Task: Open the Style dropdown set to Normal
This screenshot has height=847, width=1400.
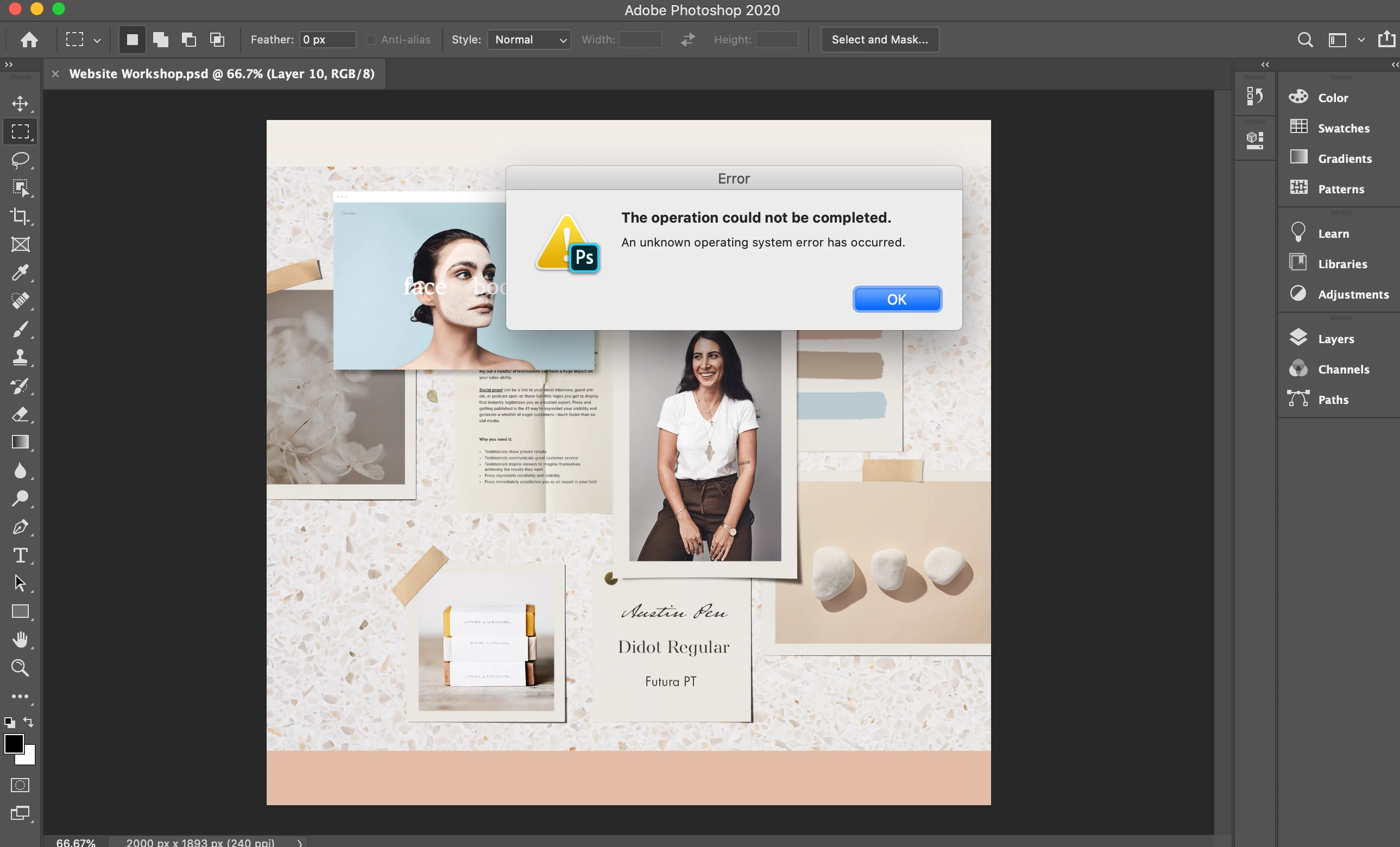Action: point(529,40)
